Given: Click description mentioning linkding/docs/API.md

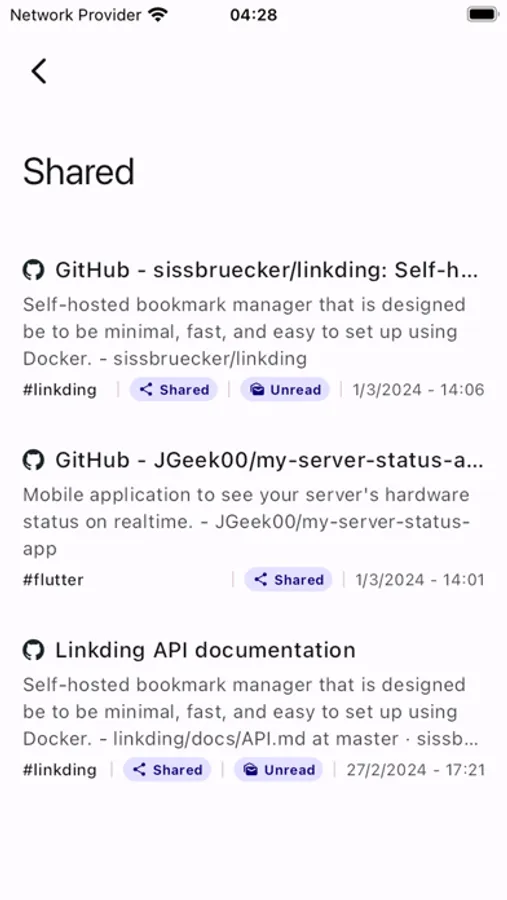Looking at the screenshot, I should (x=250, y=711).
